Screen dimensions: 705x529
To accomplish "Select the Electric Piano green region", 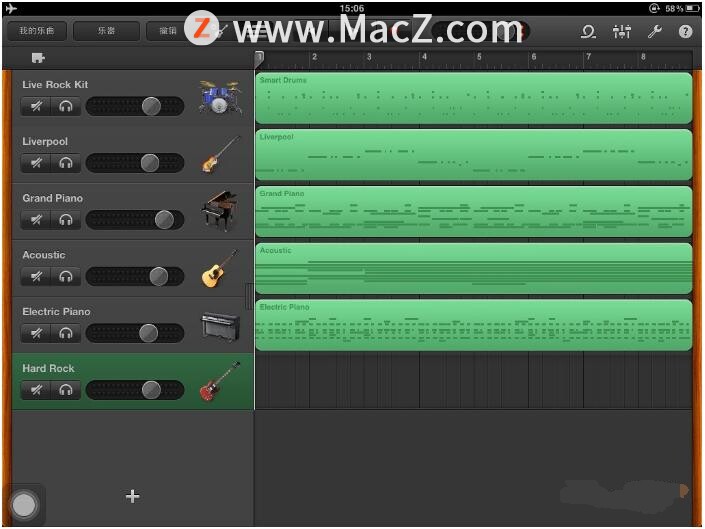I will (474, 325).
